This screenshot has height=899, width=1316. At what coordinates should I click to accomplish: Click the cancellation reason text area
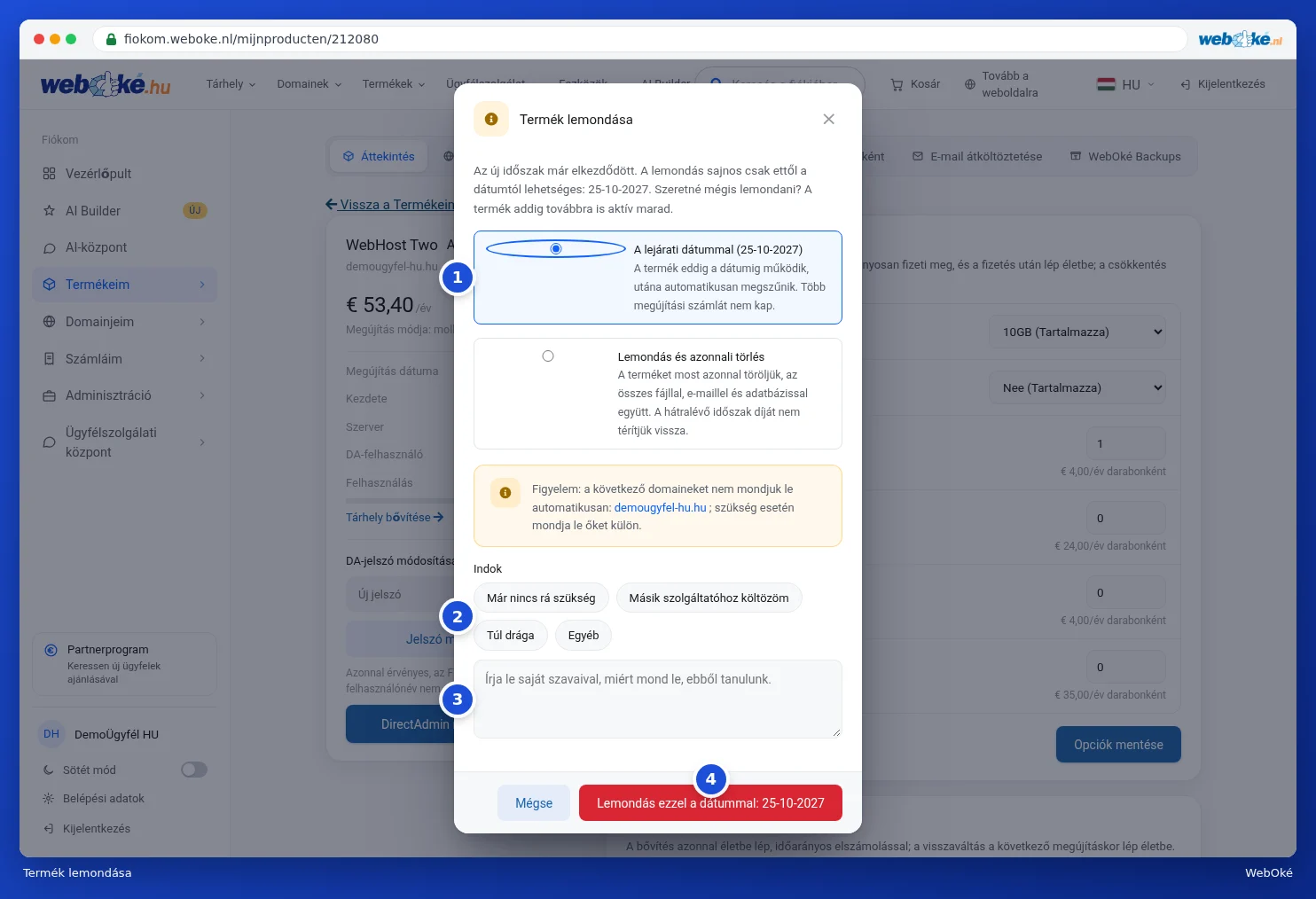point(658,699)
